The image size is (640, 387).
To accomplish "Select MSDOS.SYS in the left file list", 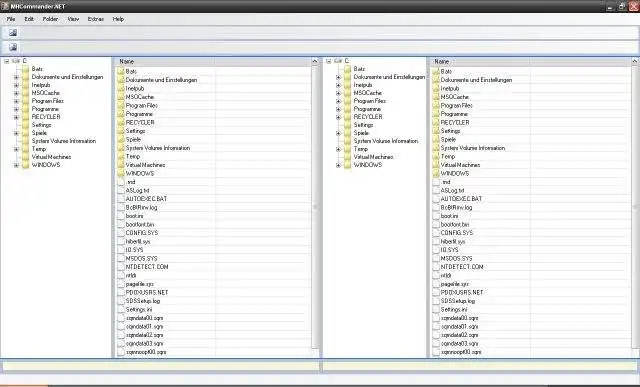I will [141, 258].
